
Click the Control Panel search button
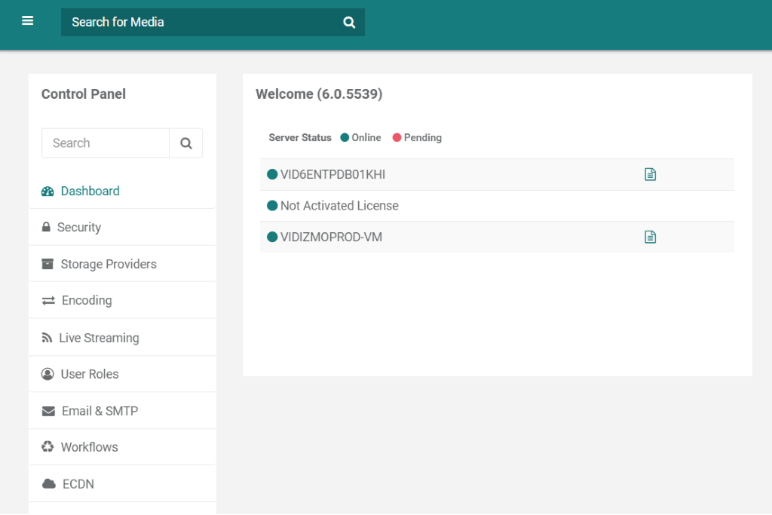click(186, 143)
